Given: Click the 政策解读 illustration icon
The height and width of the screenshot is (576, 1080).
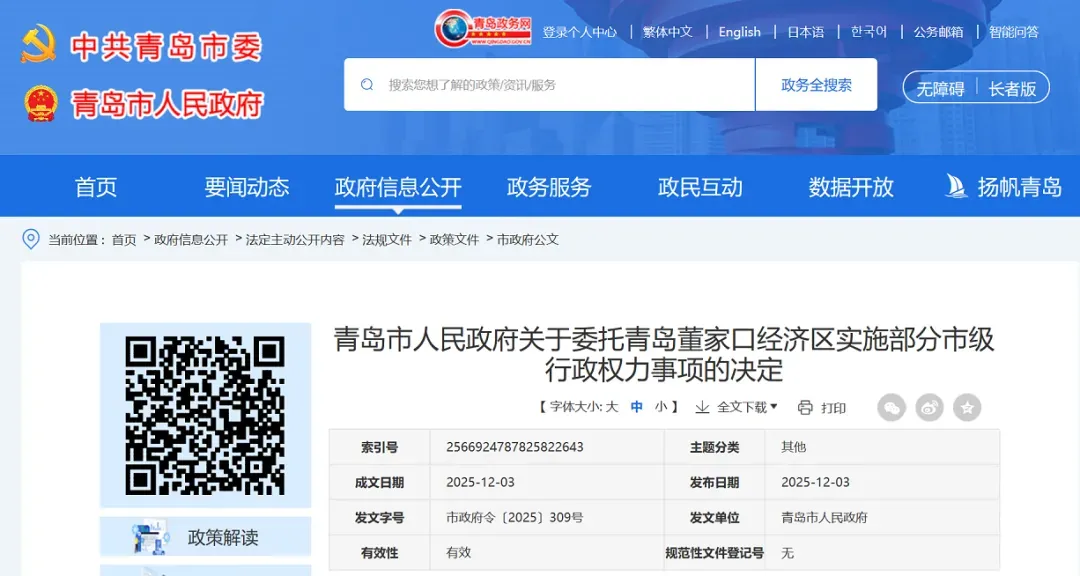Looking at the screenshot, I should point(151,537).
